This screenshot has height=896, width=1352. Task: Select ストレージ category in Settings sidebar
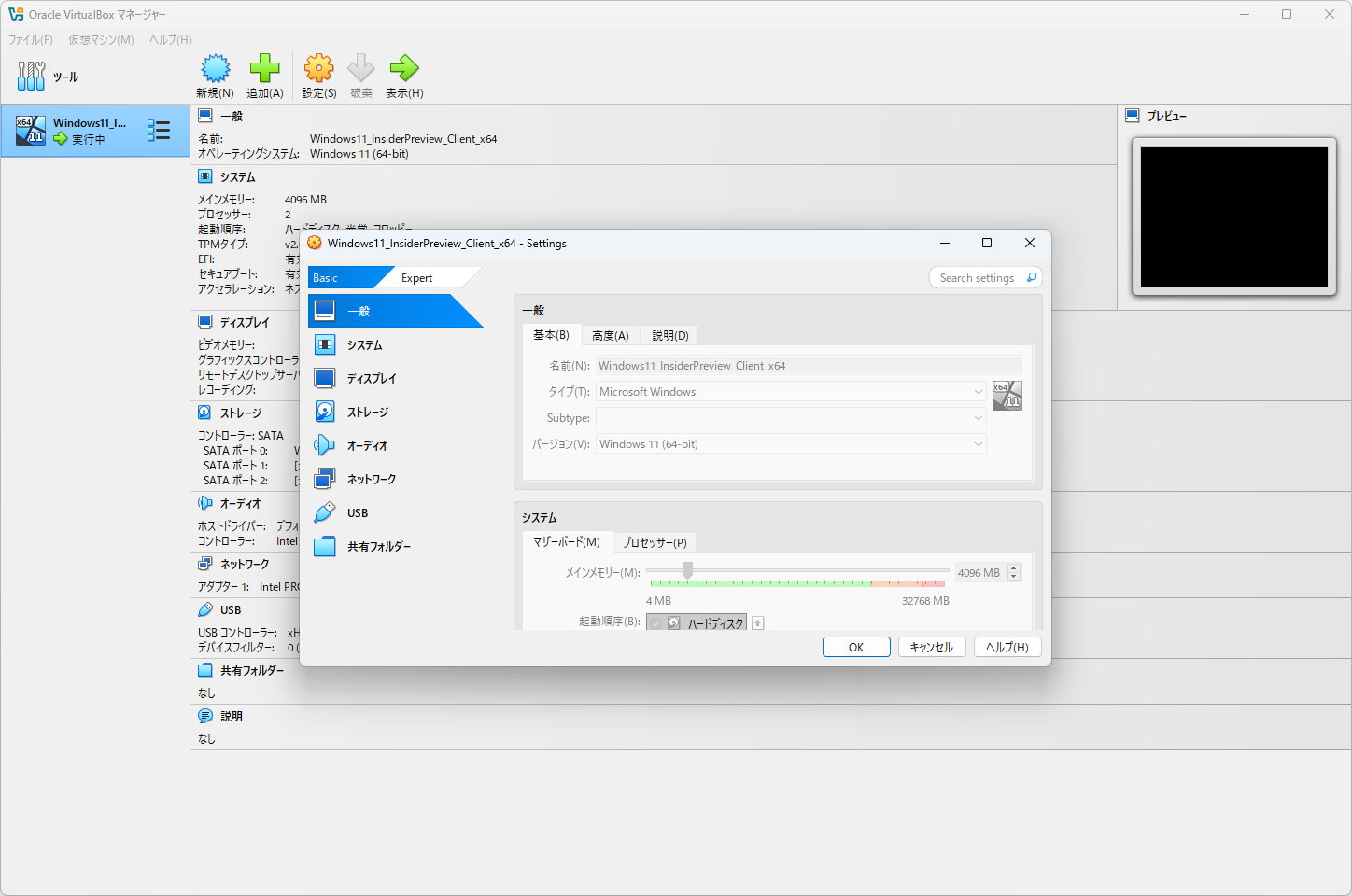395,412
